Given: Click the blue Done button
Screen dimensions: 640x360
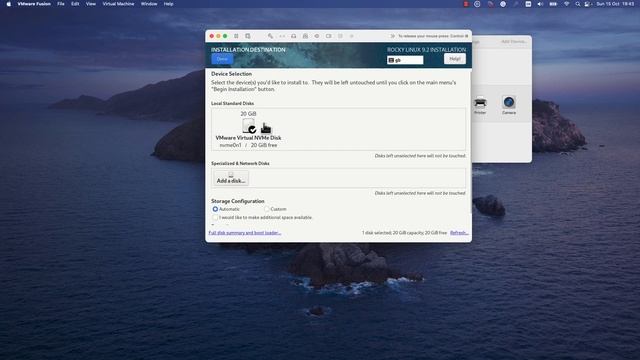Looking at the screenshot, I should click(x=222, y=59).
